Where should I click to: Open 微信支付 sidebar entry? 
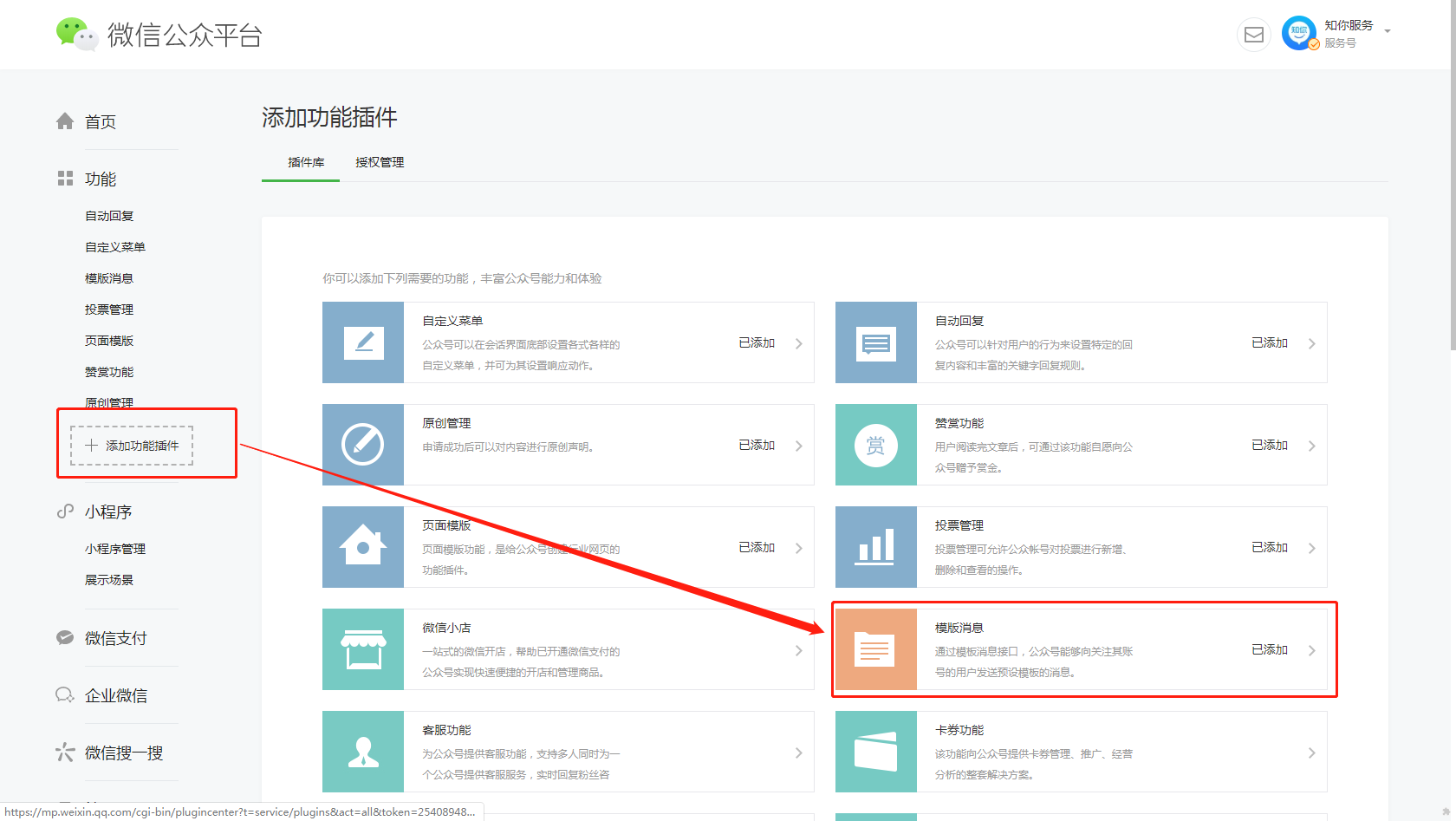tap(116, 639)
